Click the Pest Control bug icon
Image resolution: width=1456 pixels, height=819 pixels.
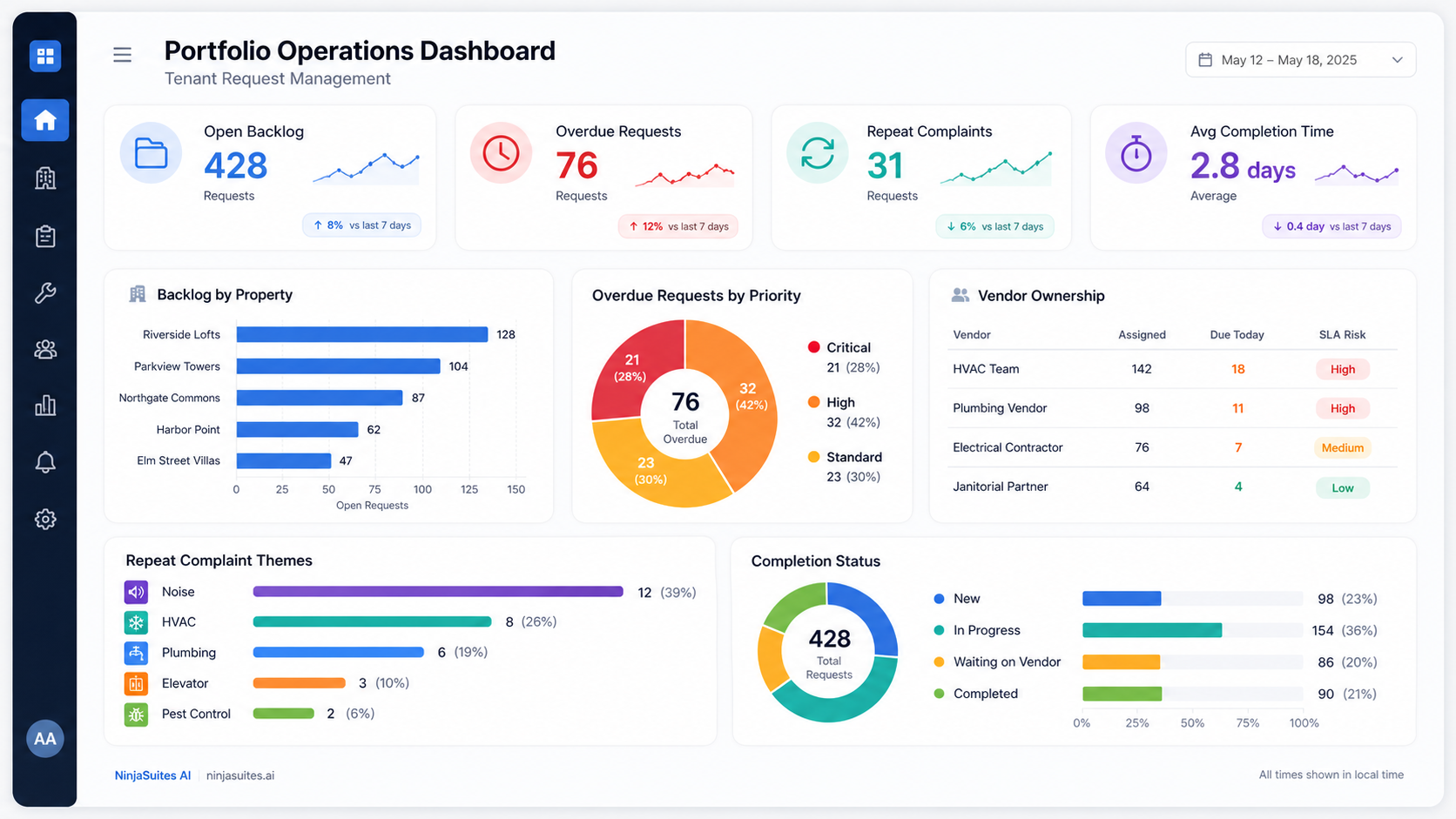click(x=136, y=715)
